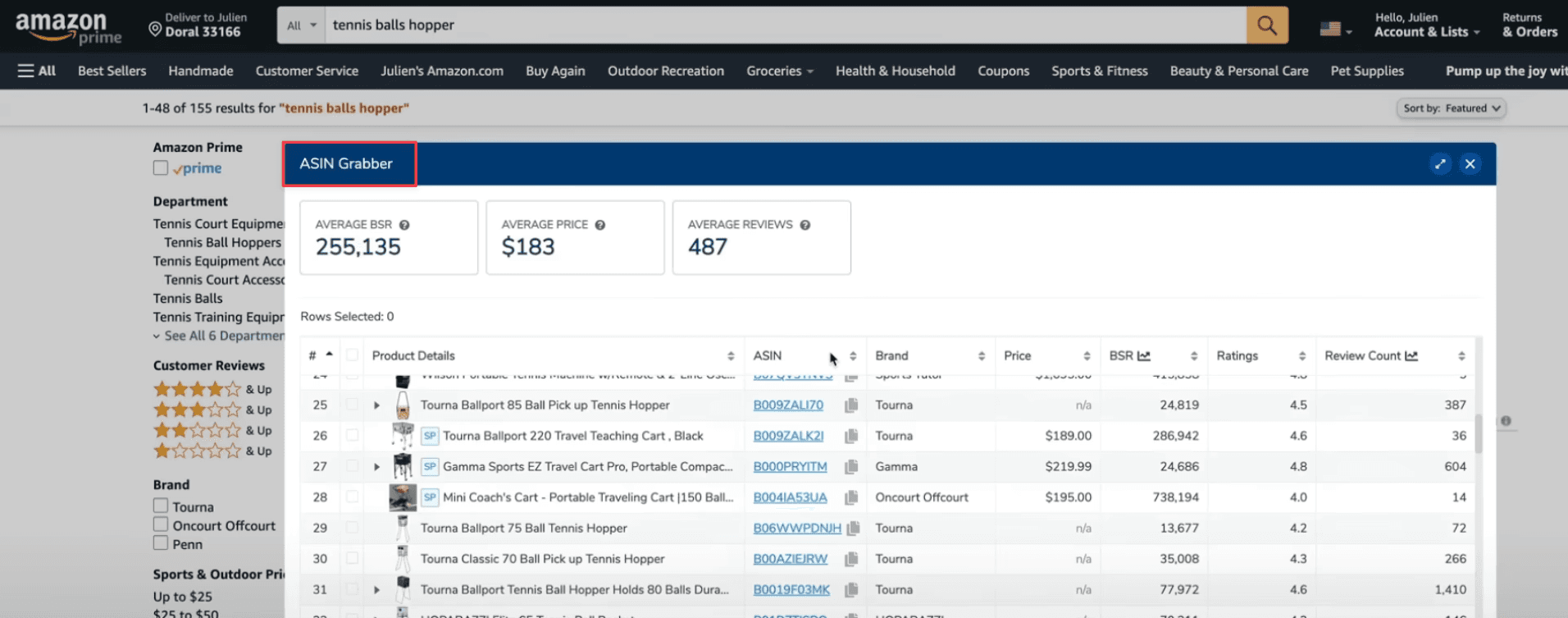Click the Average Price help icon
The image size is (1568, 618).
(600, 225)
